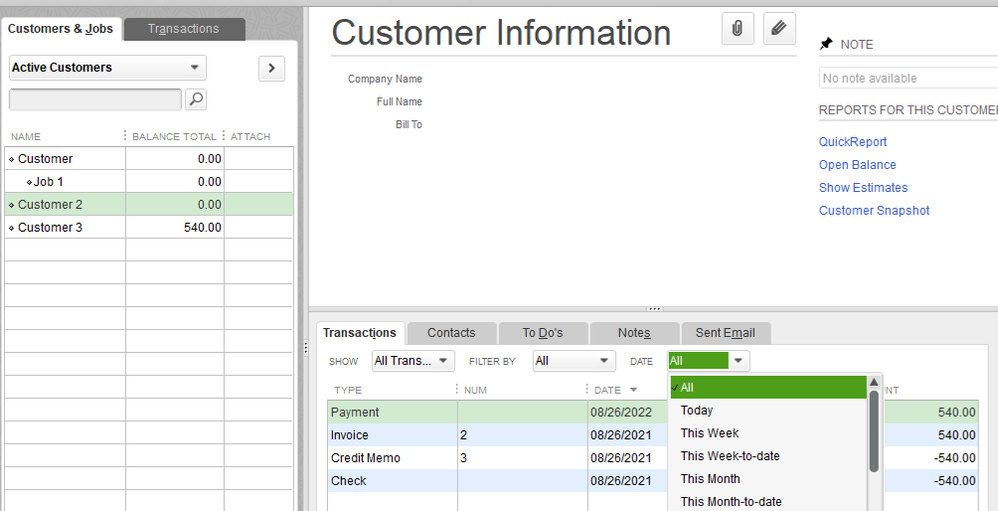Switch to Customers & Jobs tab
The width and height of the screenshot is (998, 511).
[60, 29]
